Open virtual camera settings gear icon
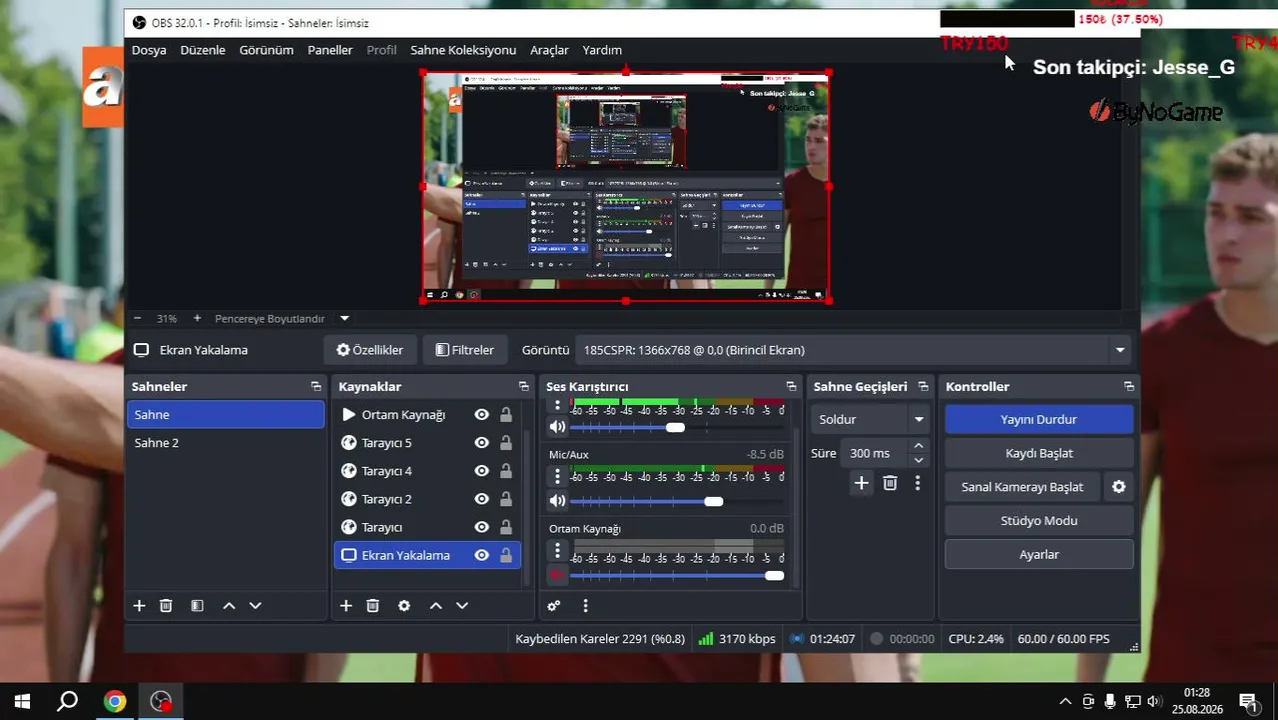1278x720 pixels. [1119, 487]
